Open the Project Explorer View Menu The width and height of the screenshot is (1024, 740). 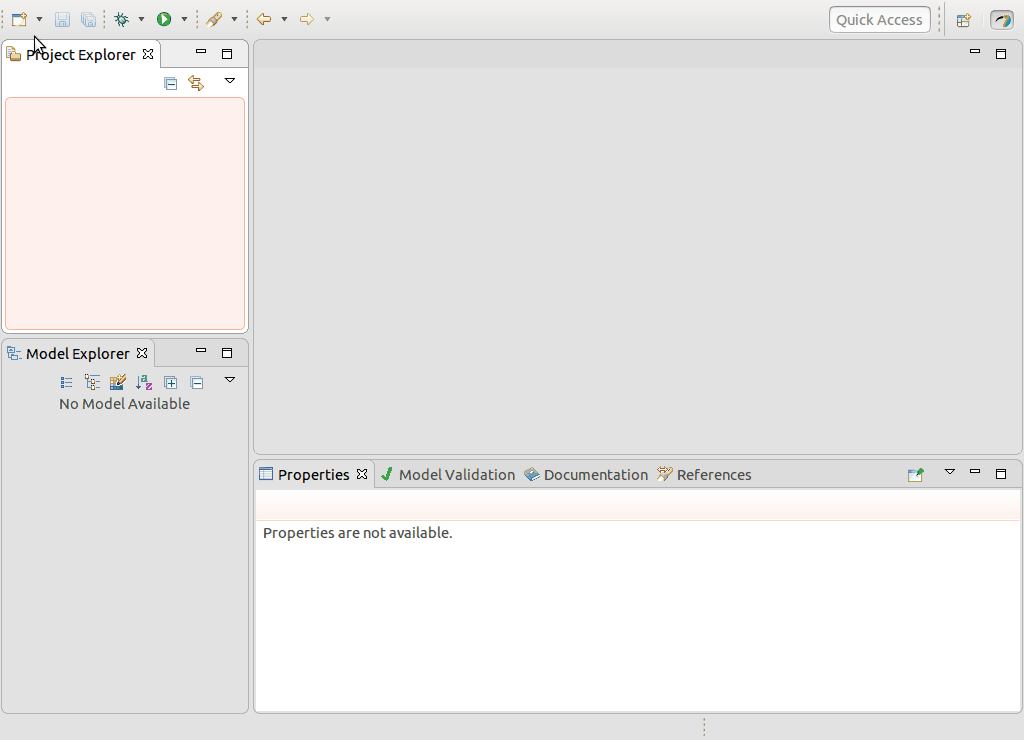229,81
